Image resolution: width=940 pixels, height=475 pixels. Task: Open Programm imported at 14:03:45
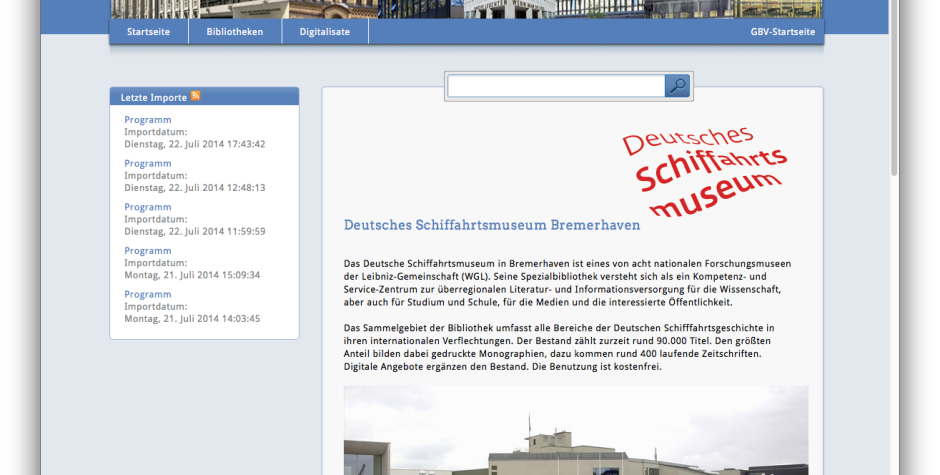click(147, 294)
